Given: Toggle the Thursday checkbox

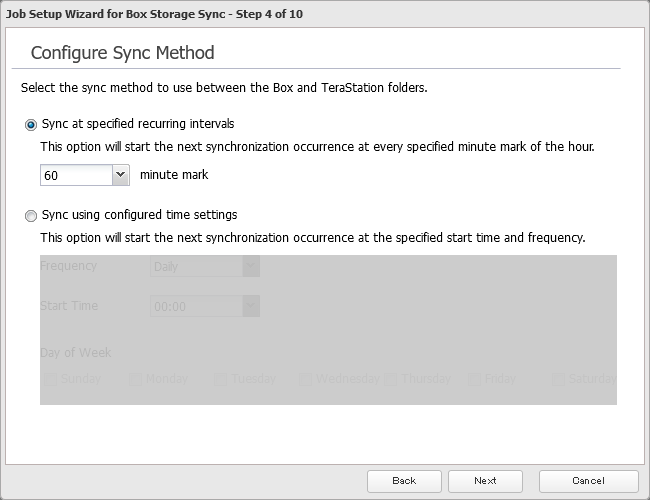Looking at the screenshot, I should [391, 379].
